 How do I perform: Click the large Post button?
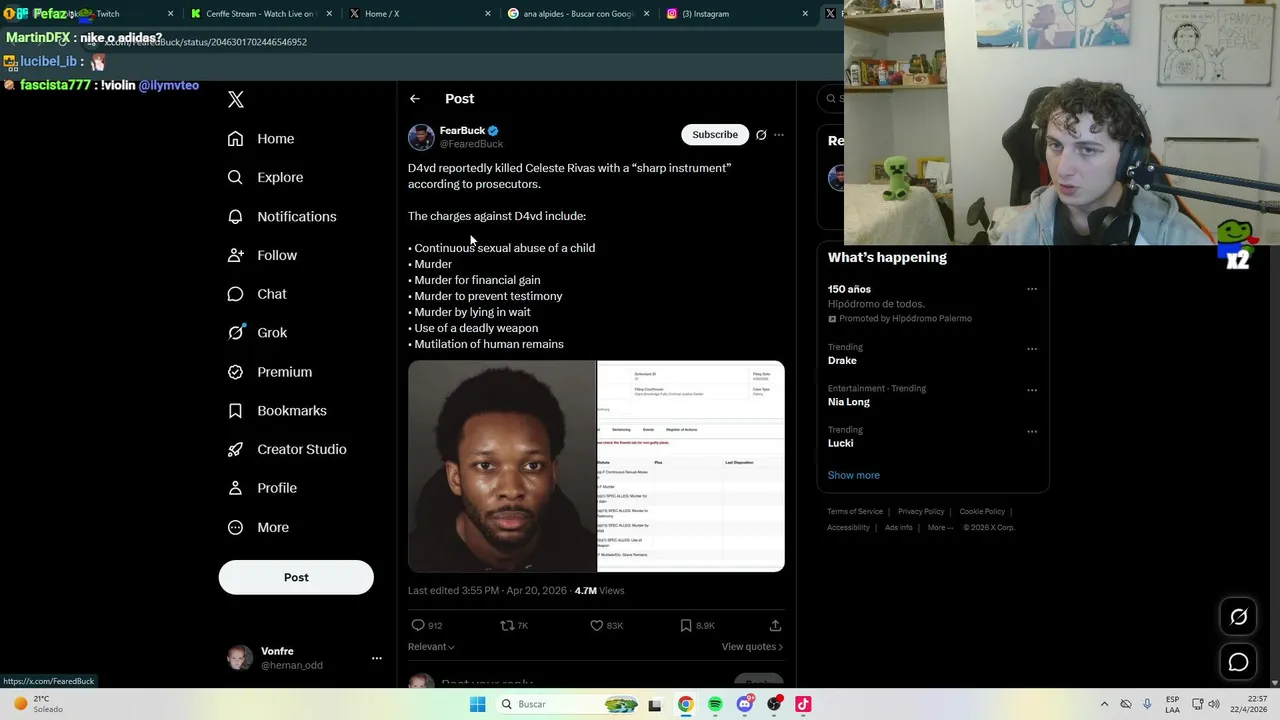(296, 577)
